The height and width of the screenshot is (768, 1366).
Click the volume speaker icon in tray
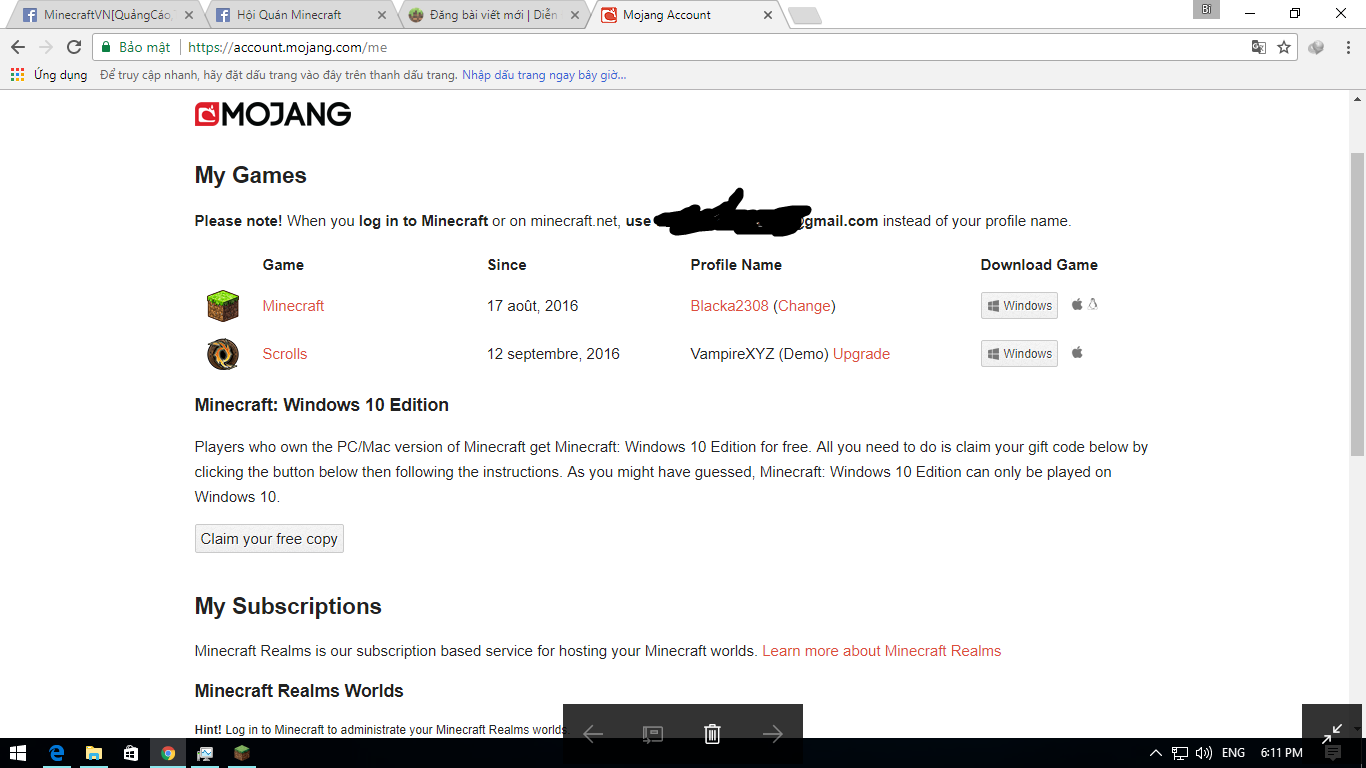coord(1204,753)
